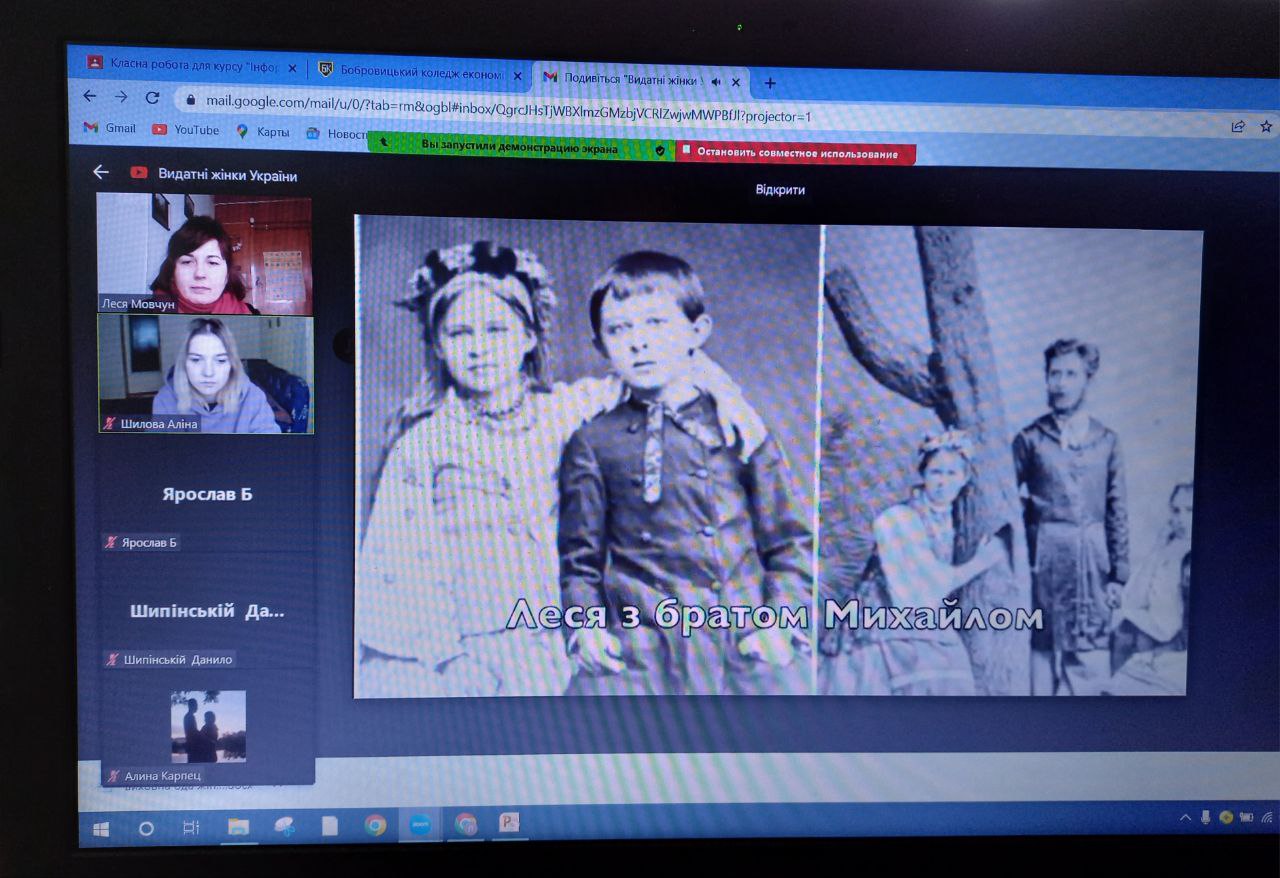Switch to Zoom from the taskbar
The height and width of the screenshot is (878, 1280).
421,825
